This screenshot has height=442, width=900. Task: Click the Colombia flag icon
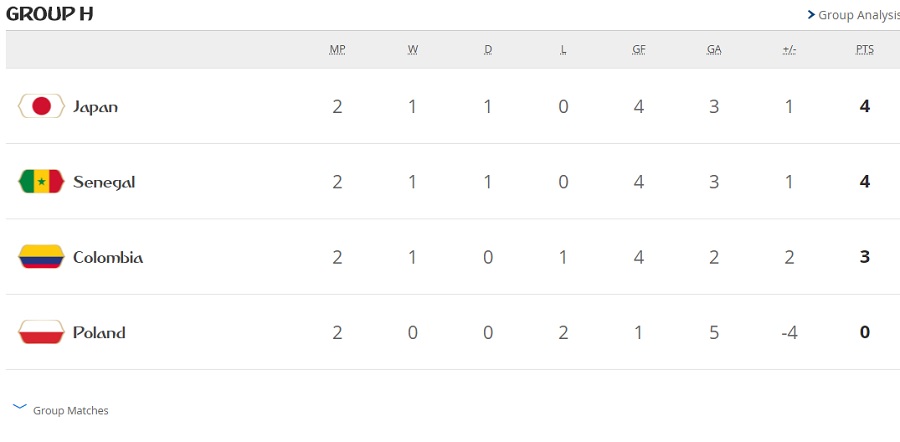pyautogui.click(x=41, y=257)
